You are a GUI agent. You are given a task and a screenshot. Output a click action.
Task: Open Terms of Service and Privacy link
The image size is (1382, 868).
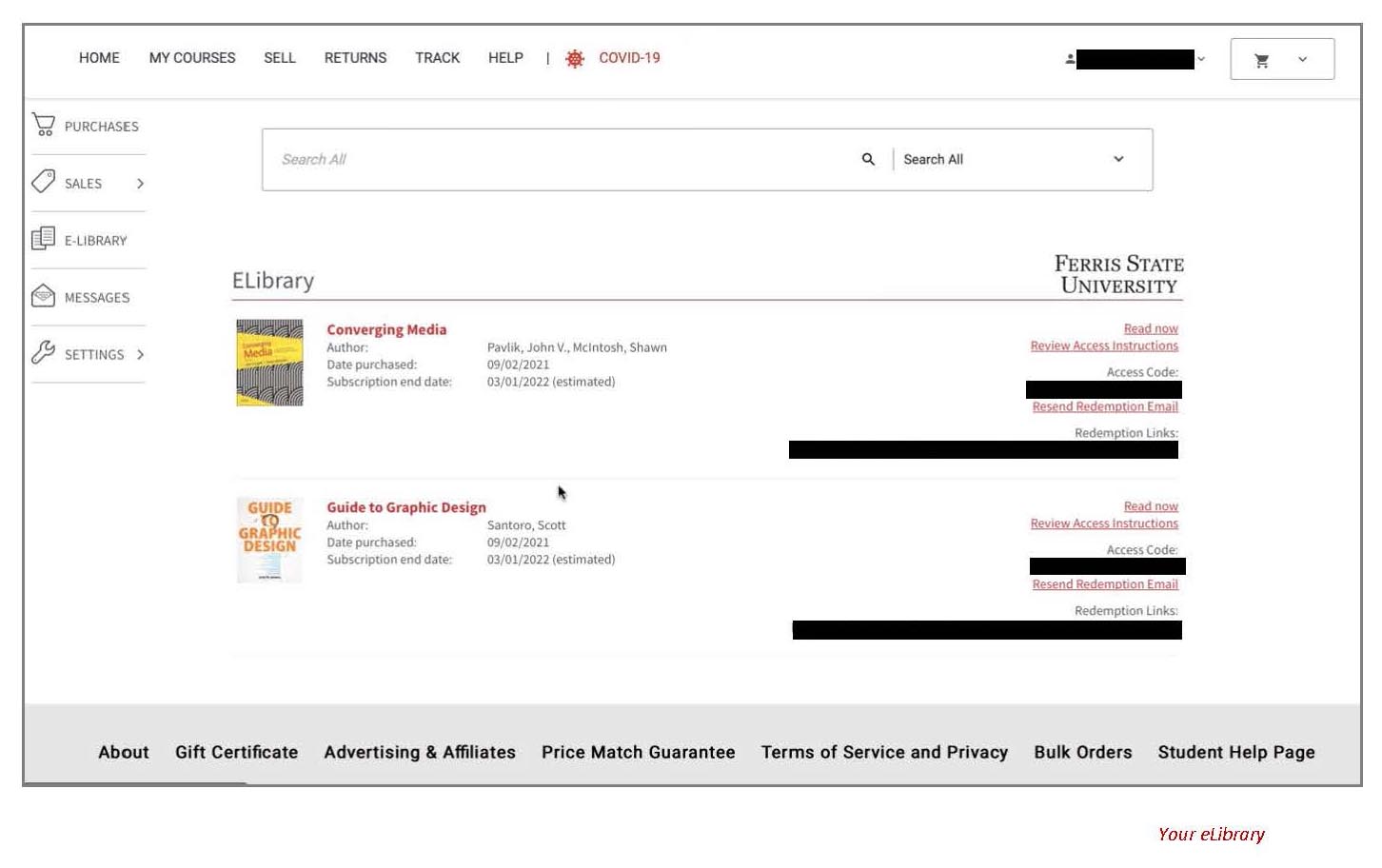pyautogui.click(x=884, y=752)
